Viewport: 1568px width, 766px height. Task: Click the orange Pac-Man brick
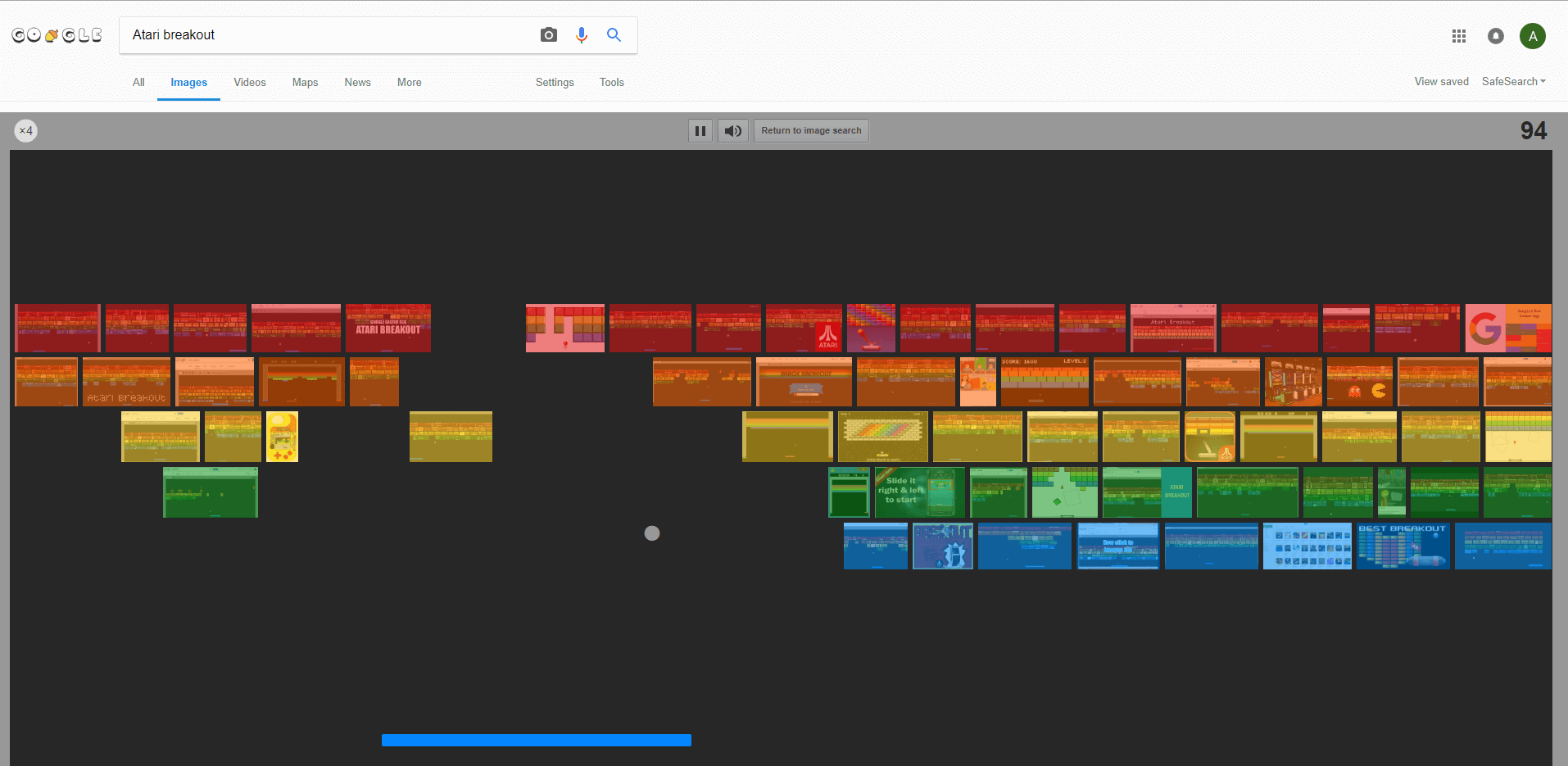tap(1360, 382)
